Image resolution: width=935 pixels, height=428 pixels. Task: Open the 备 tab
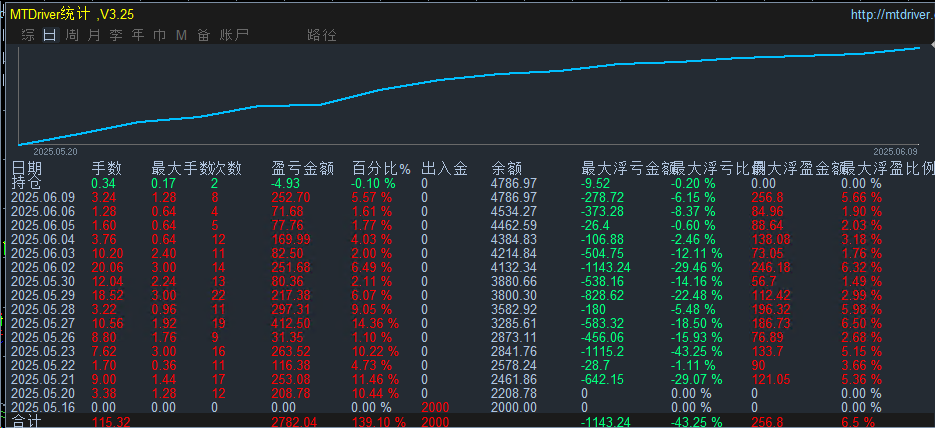click(x=203, y=35)
